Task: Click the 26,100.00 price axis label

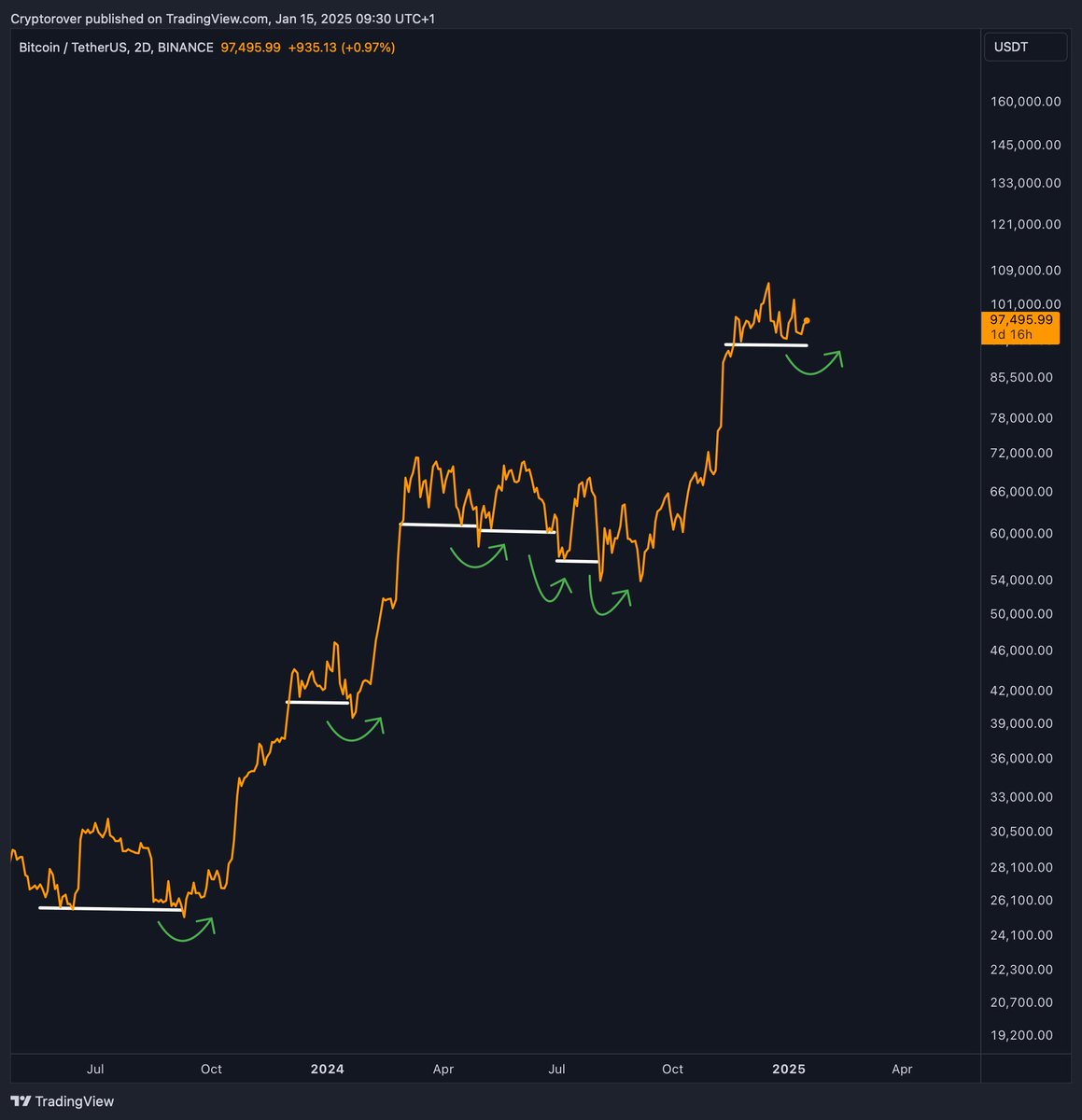Action: 1021,901
